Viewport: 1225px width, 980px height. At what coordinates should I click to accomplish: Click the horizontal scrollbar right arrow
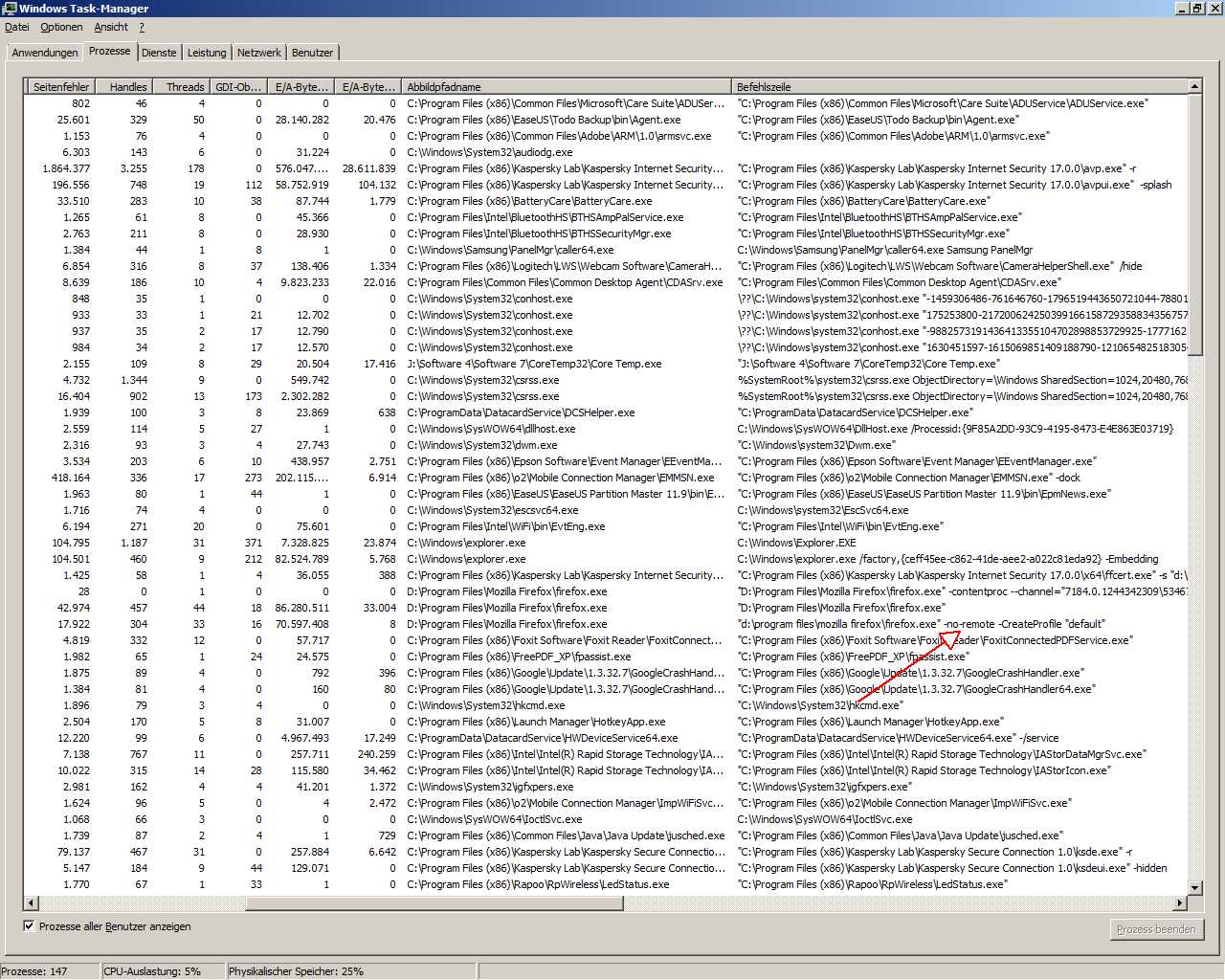point(1179,902)
